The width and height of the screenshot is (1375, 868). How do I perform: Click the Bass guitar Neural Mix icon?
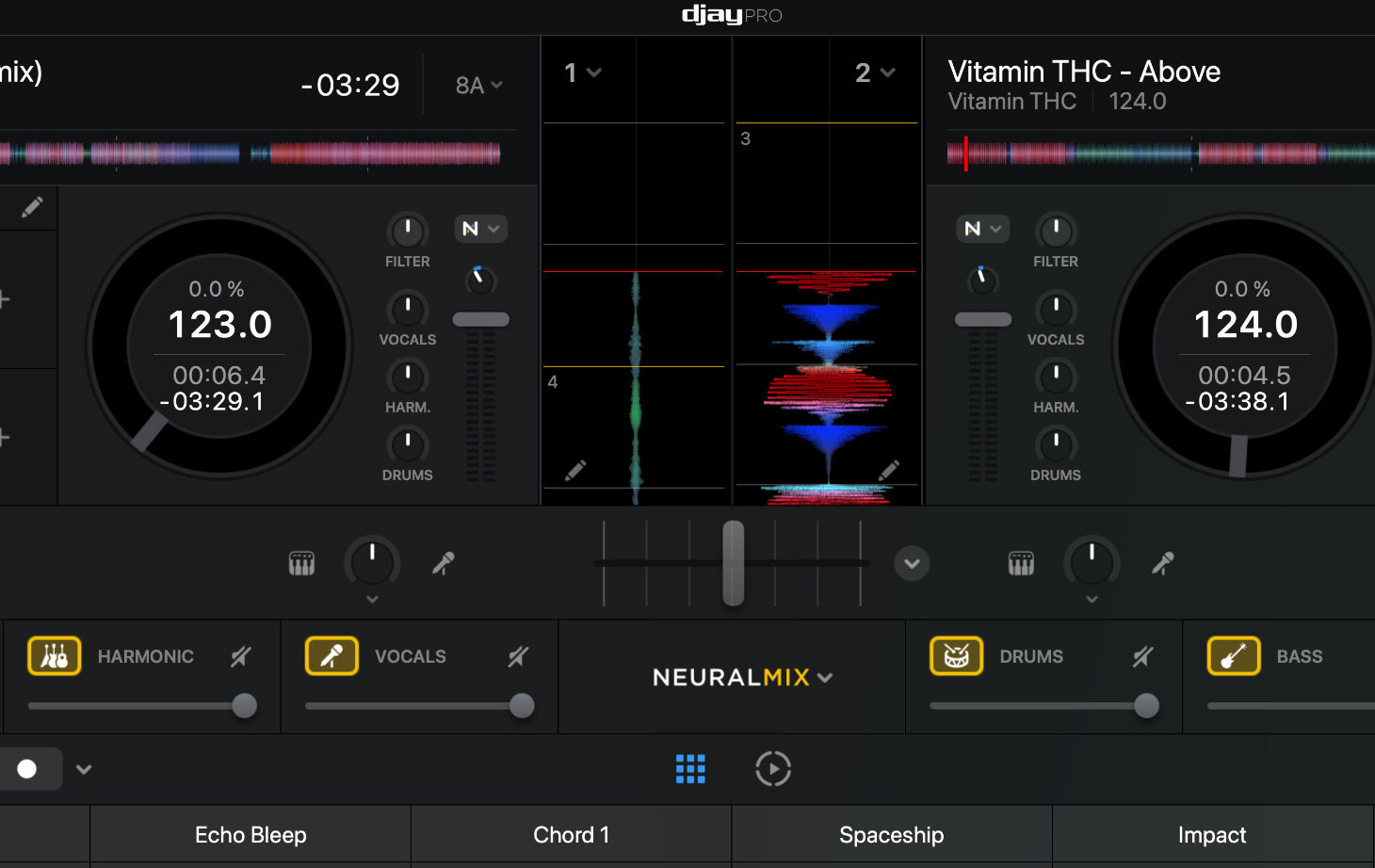click(1234, 656)
